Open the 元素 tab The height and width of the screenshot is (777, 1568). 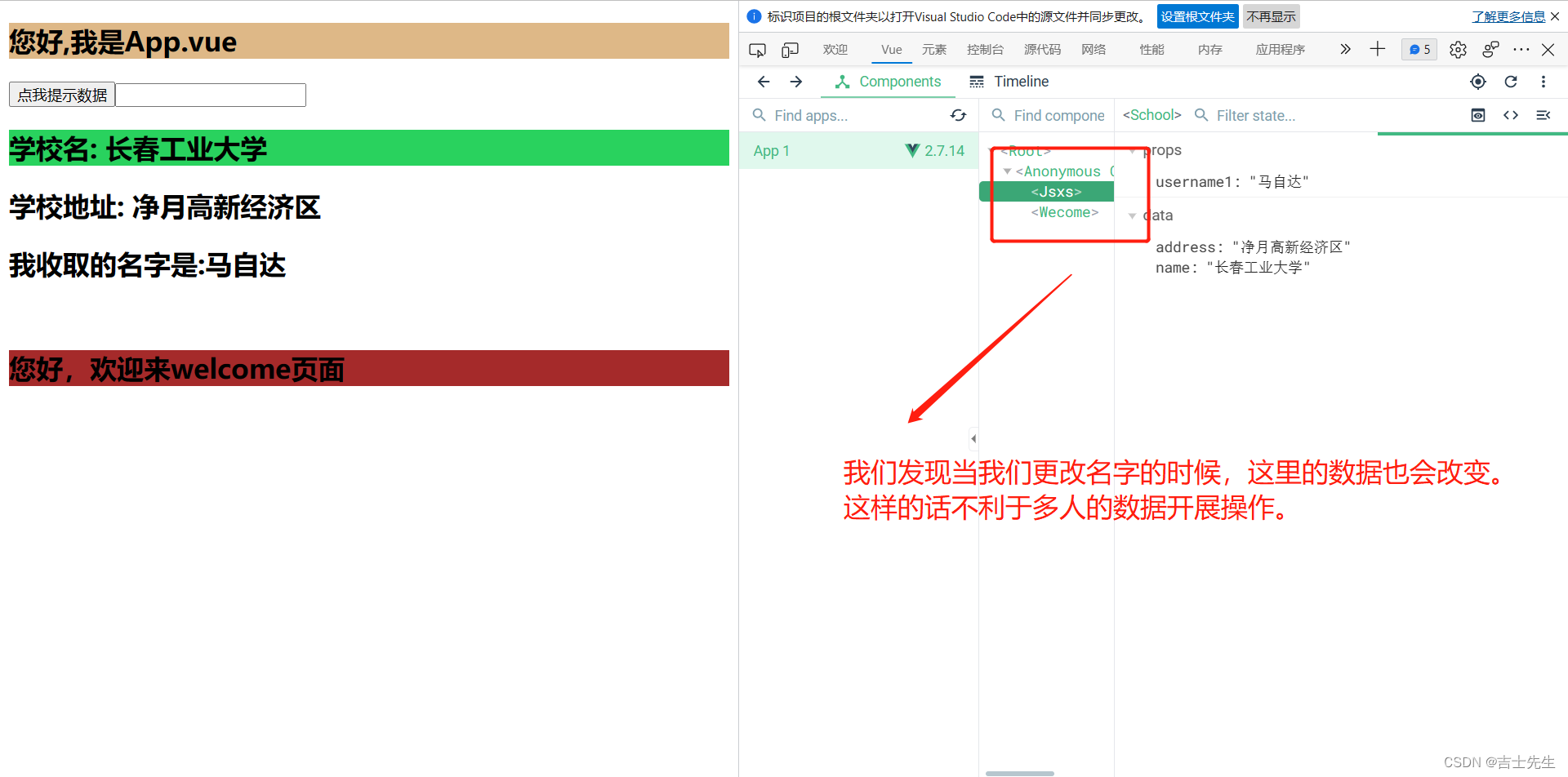(x=934, y=50)
